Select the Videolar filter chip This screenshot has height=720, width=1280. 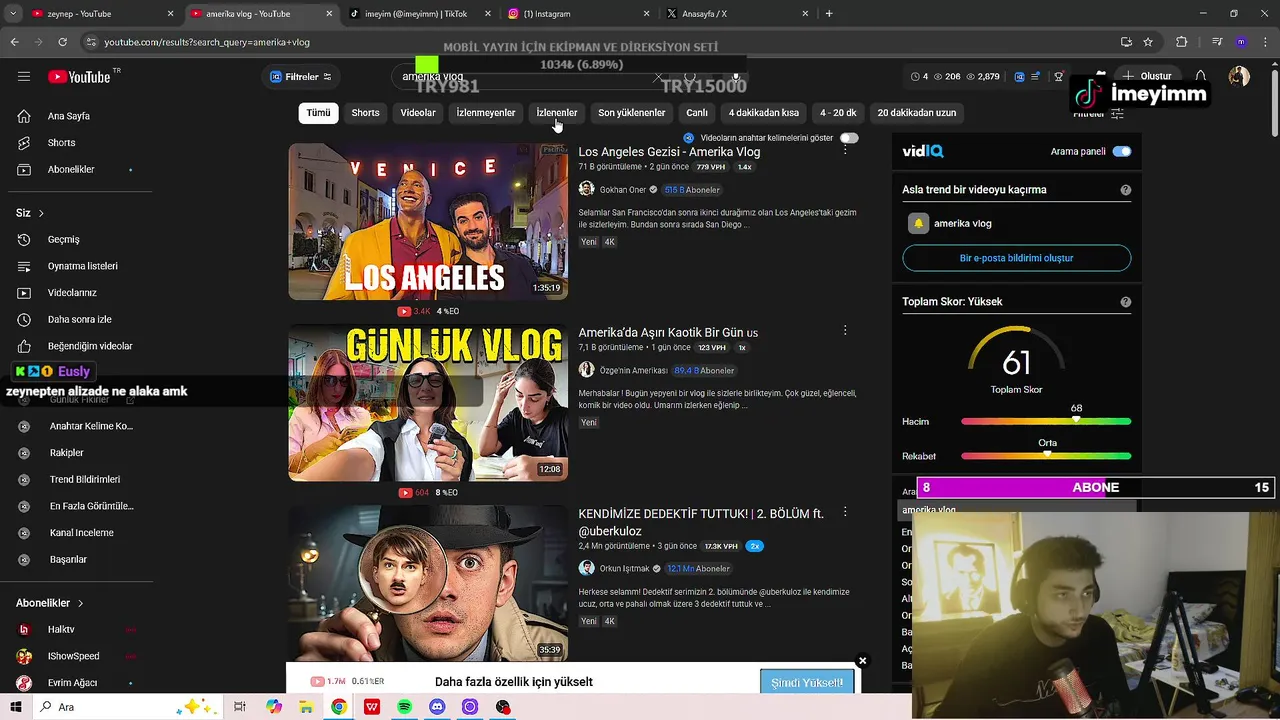tap(418, 113)
